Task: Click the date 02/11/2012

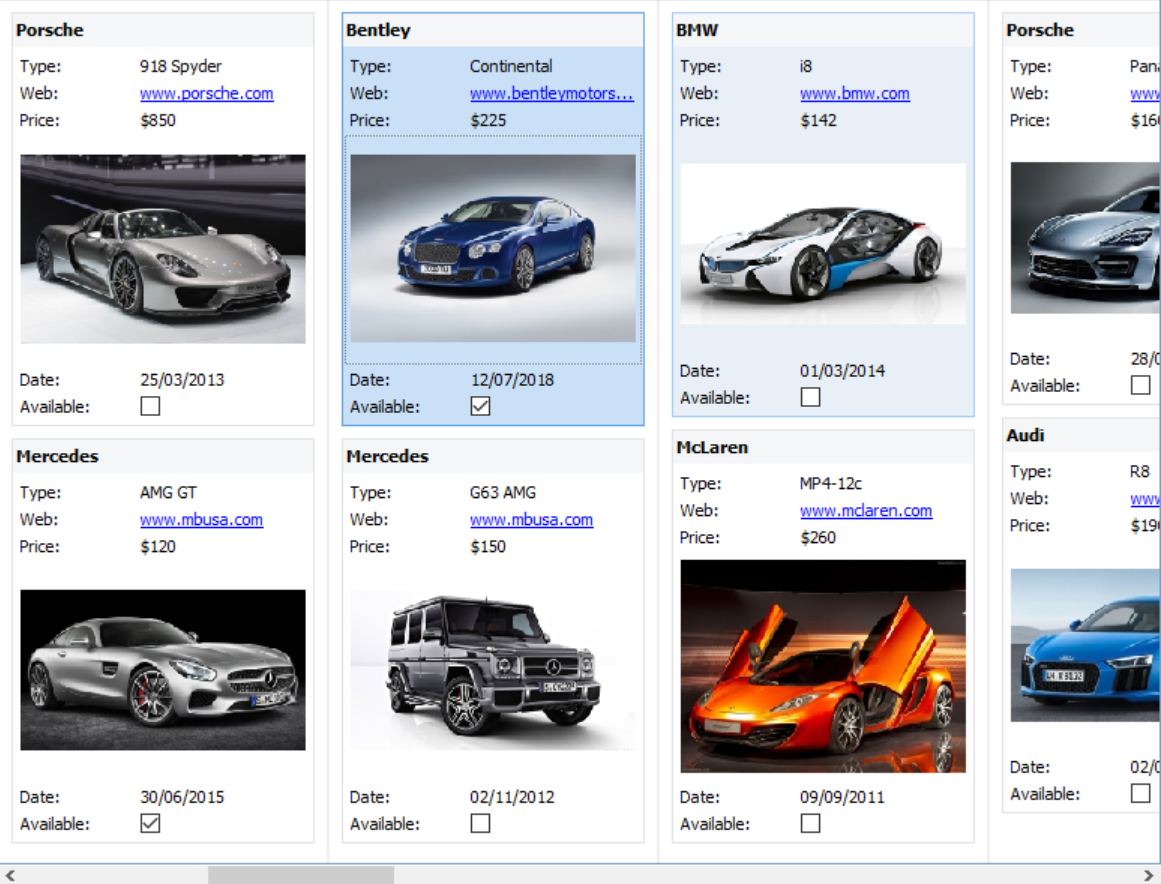Action: 512,797
